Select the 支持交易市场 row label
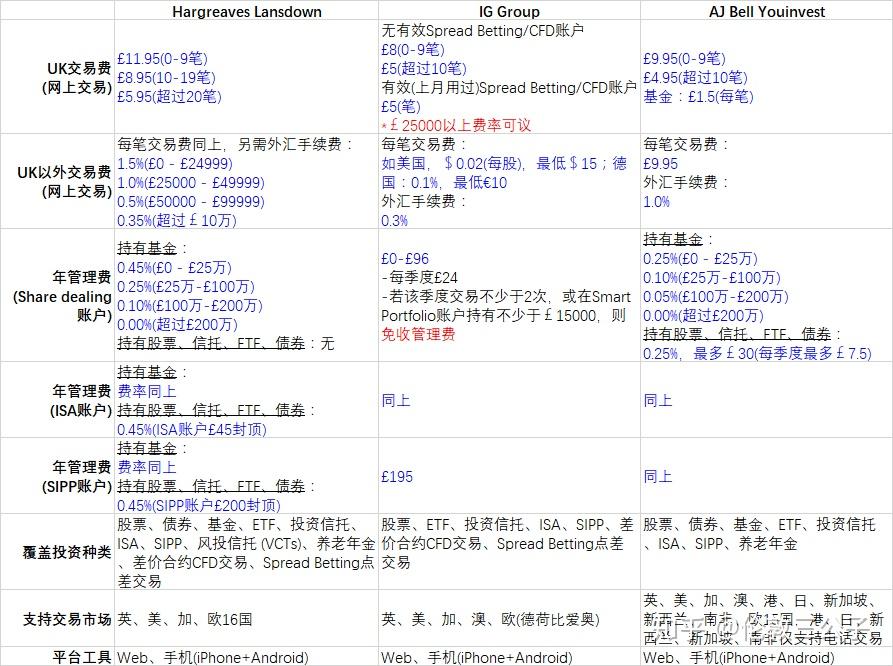This screenshot has width=893, height=666. tap(67, 619)
